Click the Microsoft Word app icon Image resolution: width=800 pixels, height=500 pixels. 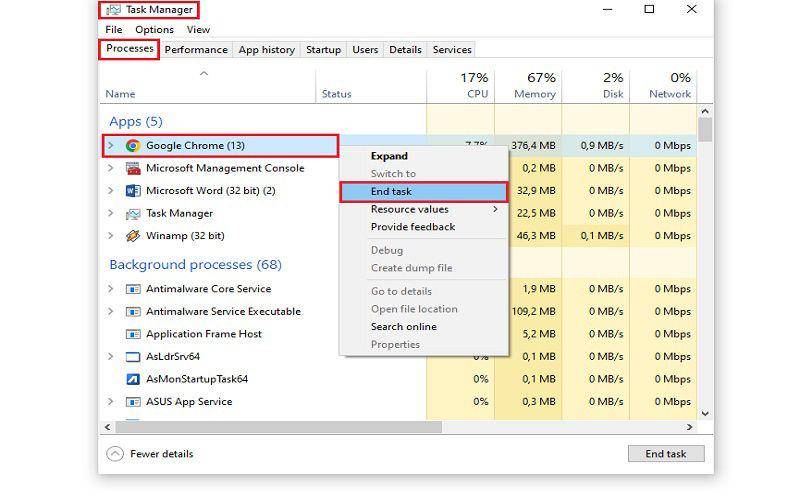[133, 191]
